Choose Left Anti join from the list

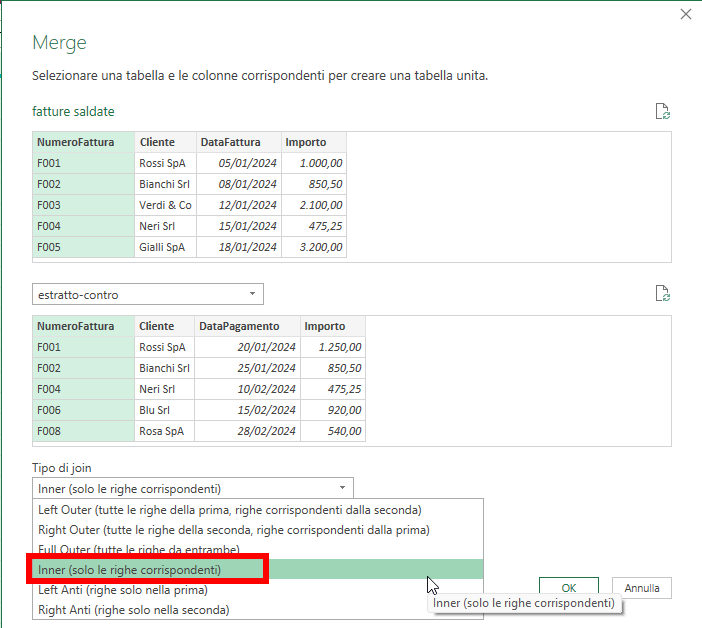pos(122,590)
